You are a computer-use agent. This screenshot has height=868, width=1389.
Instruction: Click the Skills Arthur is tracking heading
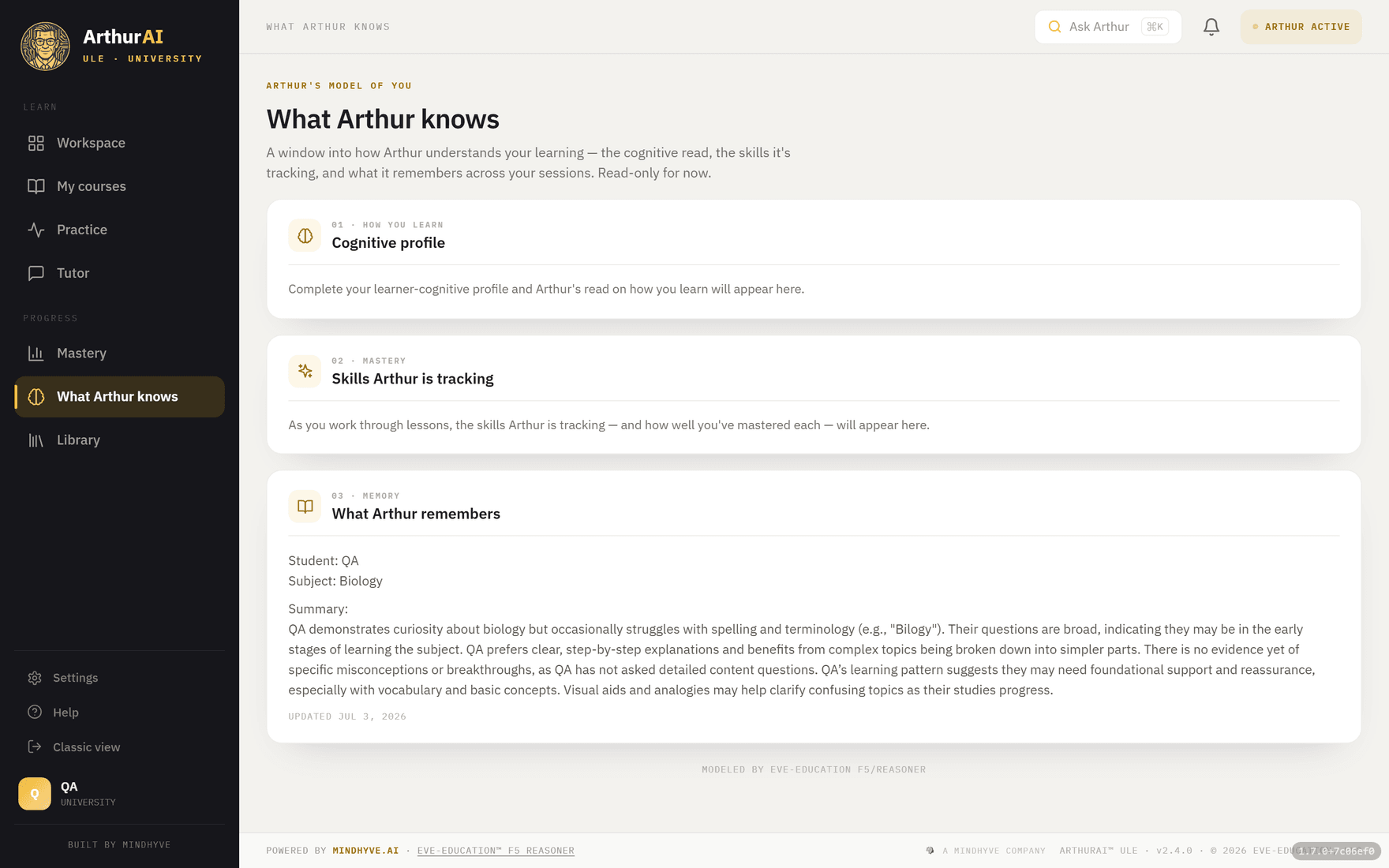tap(413, 379)
